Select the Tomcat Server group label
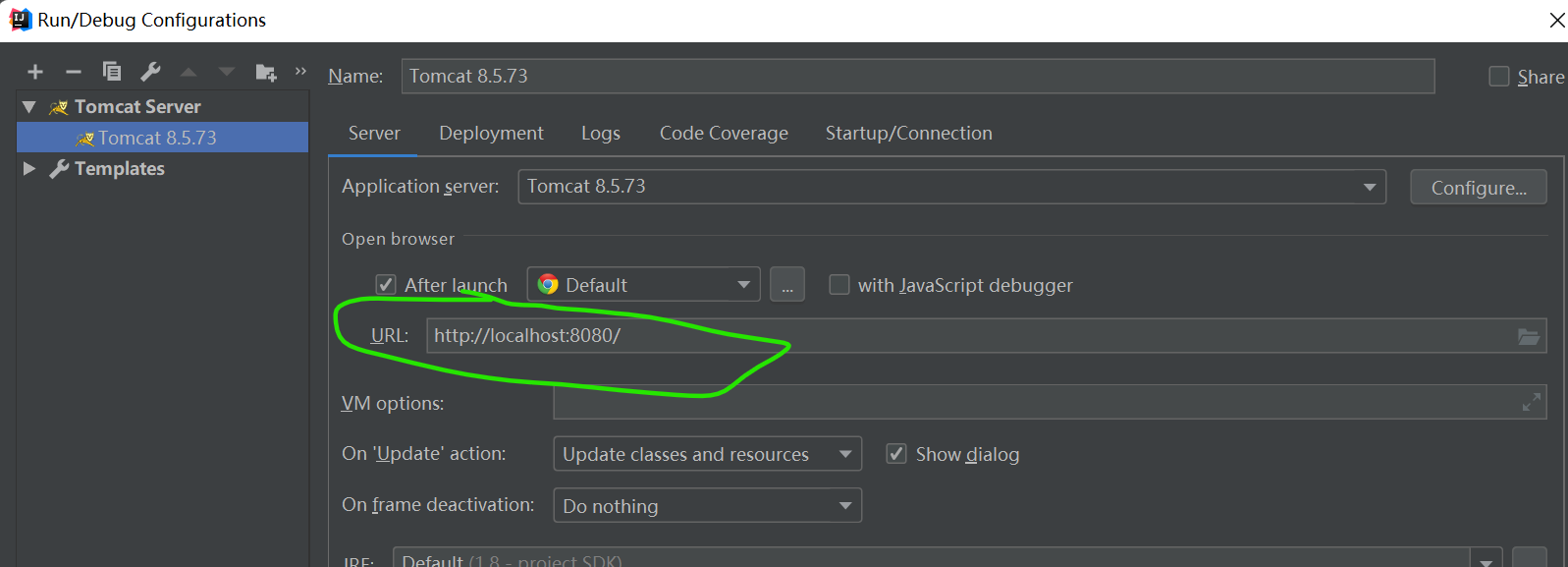This screenshot has width=1568, height=567. click(x=137, y=107)
